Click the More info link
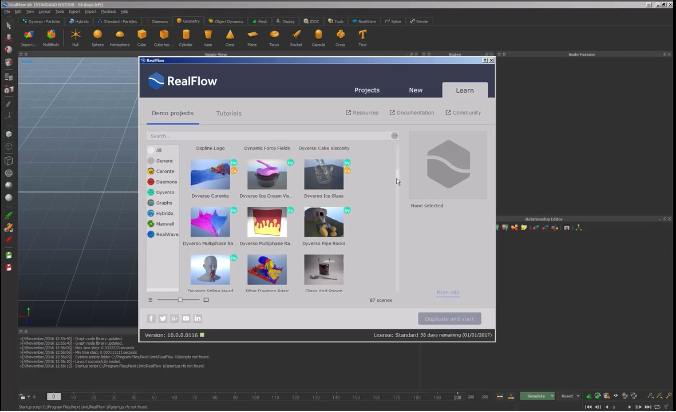Screen dimensions: 676x412 tap(448, 292)
